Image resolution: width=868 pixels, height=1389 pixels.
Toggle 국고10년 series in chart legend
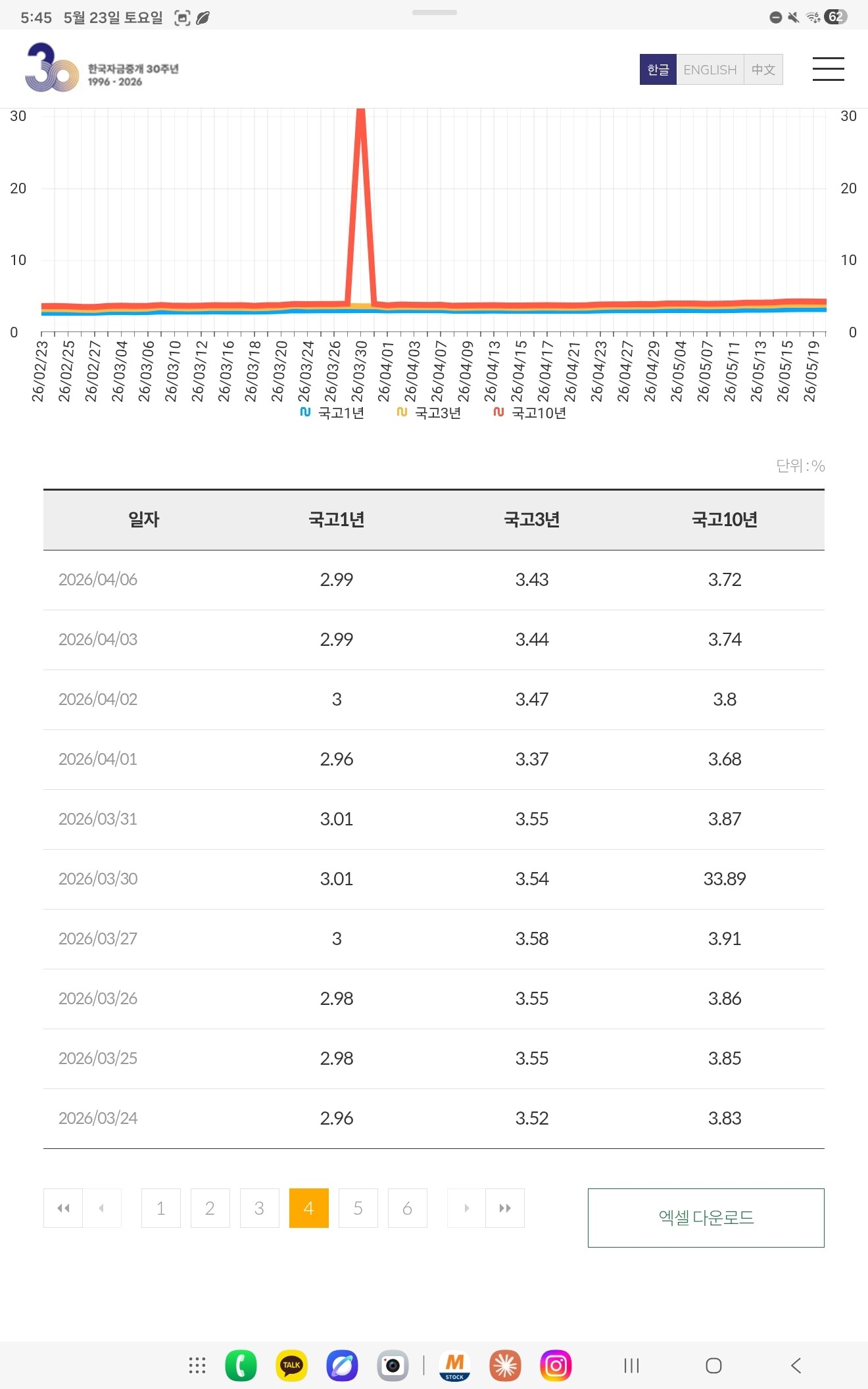(x=530, y=413)
